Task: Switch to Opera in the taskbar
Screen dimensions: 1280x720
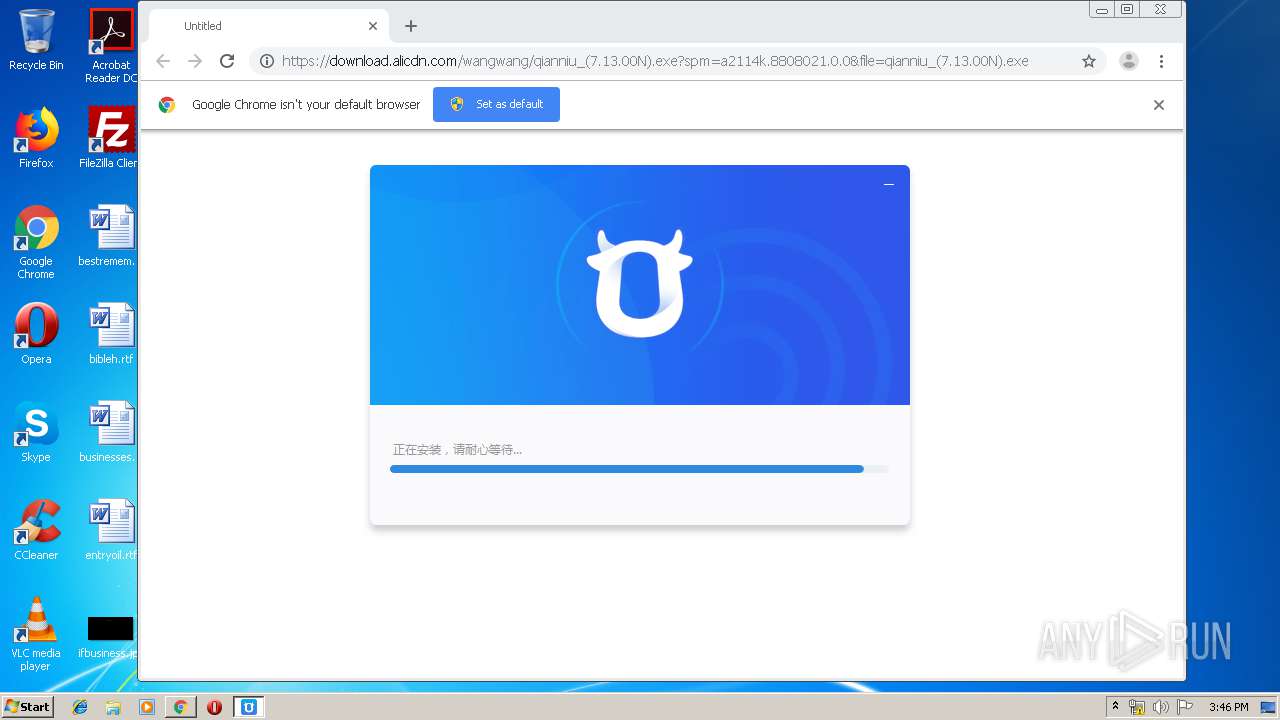Action: pyautogui.click(x=214, y=707)
